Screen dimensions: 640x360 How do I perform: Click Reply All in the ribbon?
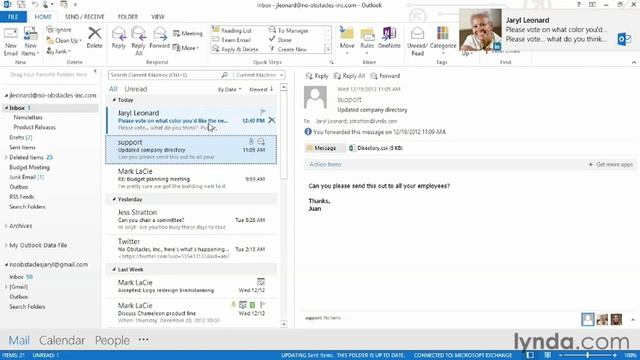pos(138,41)
